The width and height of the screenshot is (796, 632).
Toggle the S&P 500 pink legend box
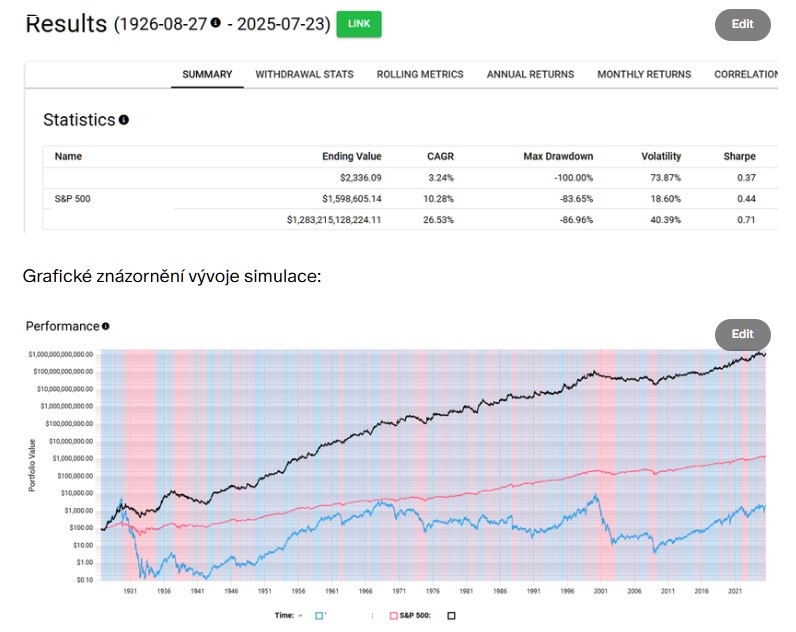click(393, 617)
